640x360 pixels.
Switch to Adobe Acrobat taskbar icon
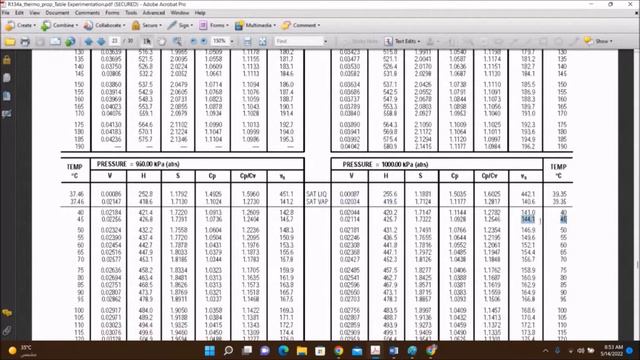tap(375, 351)
